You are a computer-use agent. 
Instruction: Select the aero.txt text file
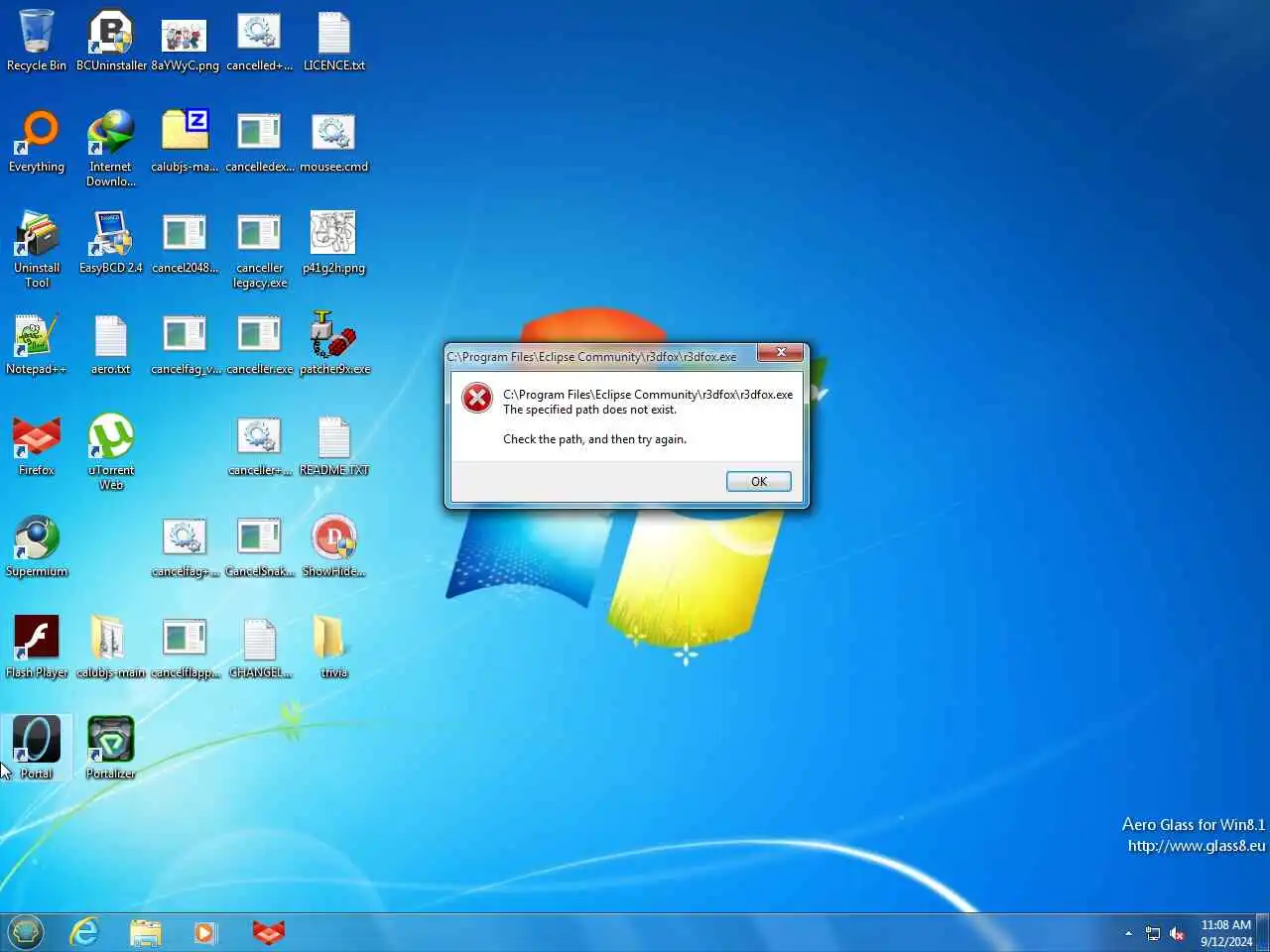coord(111,344)
